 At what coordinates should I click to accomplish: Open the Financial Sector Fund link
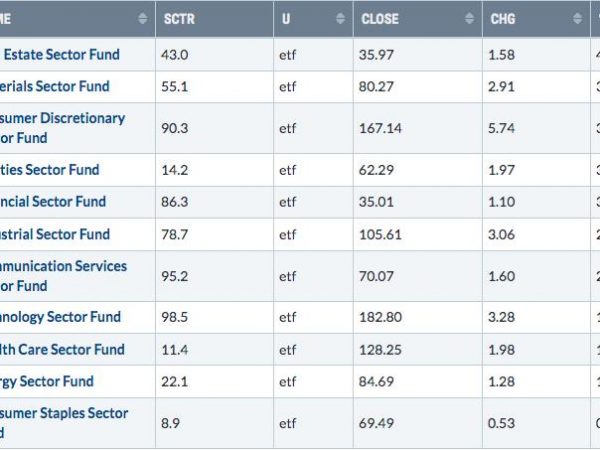coord(53,202)
